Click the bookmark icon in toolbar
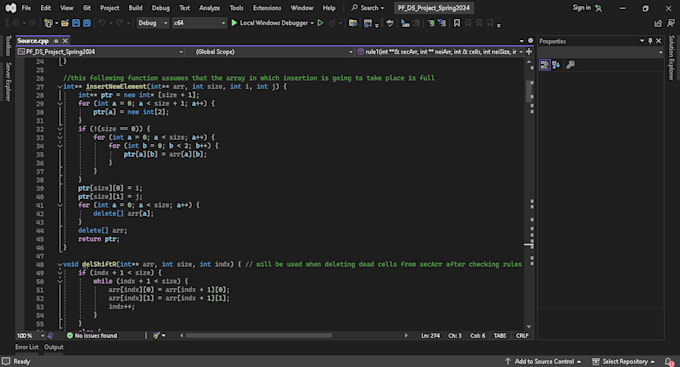 [x=457, y=23]
